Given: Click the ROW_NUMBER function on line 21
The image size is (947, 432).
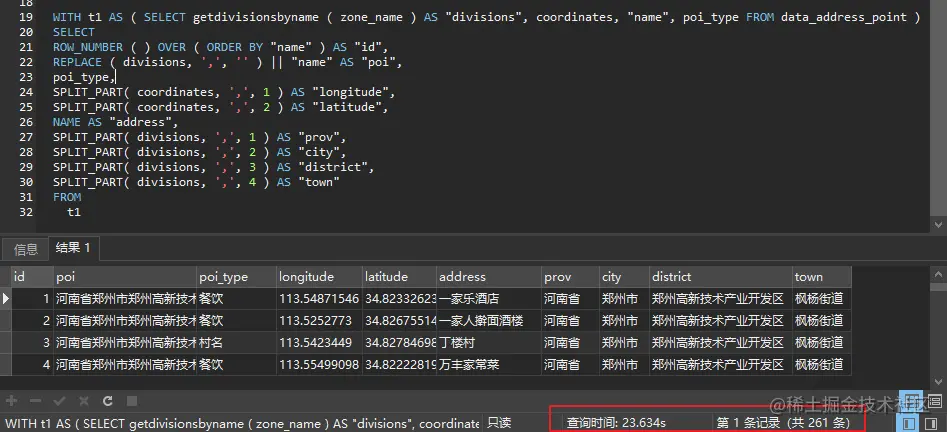Looking at the screenshot, I should point(88,47).
